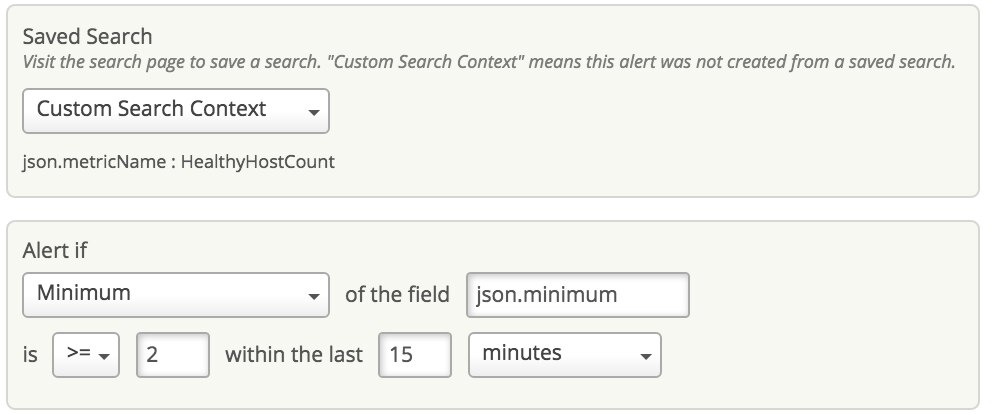The image size is (996, 414).
Task: Click the arrow beside the >= operator
Action: [x=104, y=356]
